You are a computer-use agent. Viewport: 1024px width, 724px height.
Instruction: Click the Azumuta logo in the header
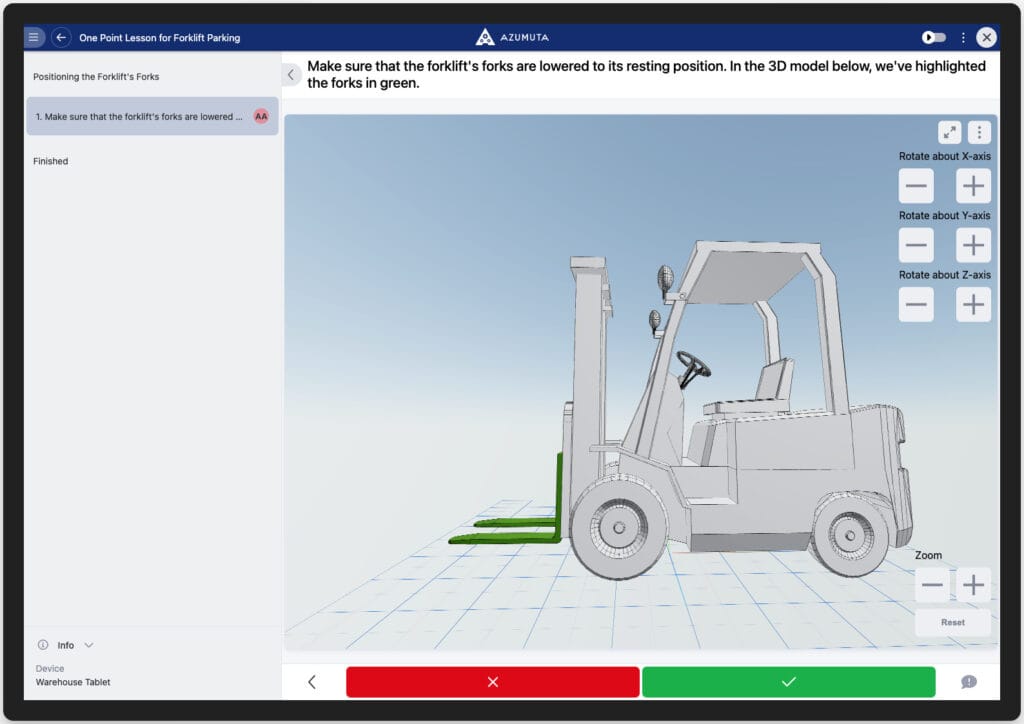[x=510, y=37]
